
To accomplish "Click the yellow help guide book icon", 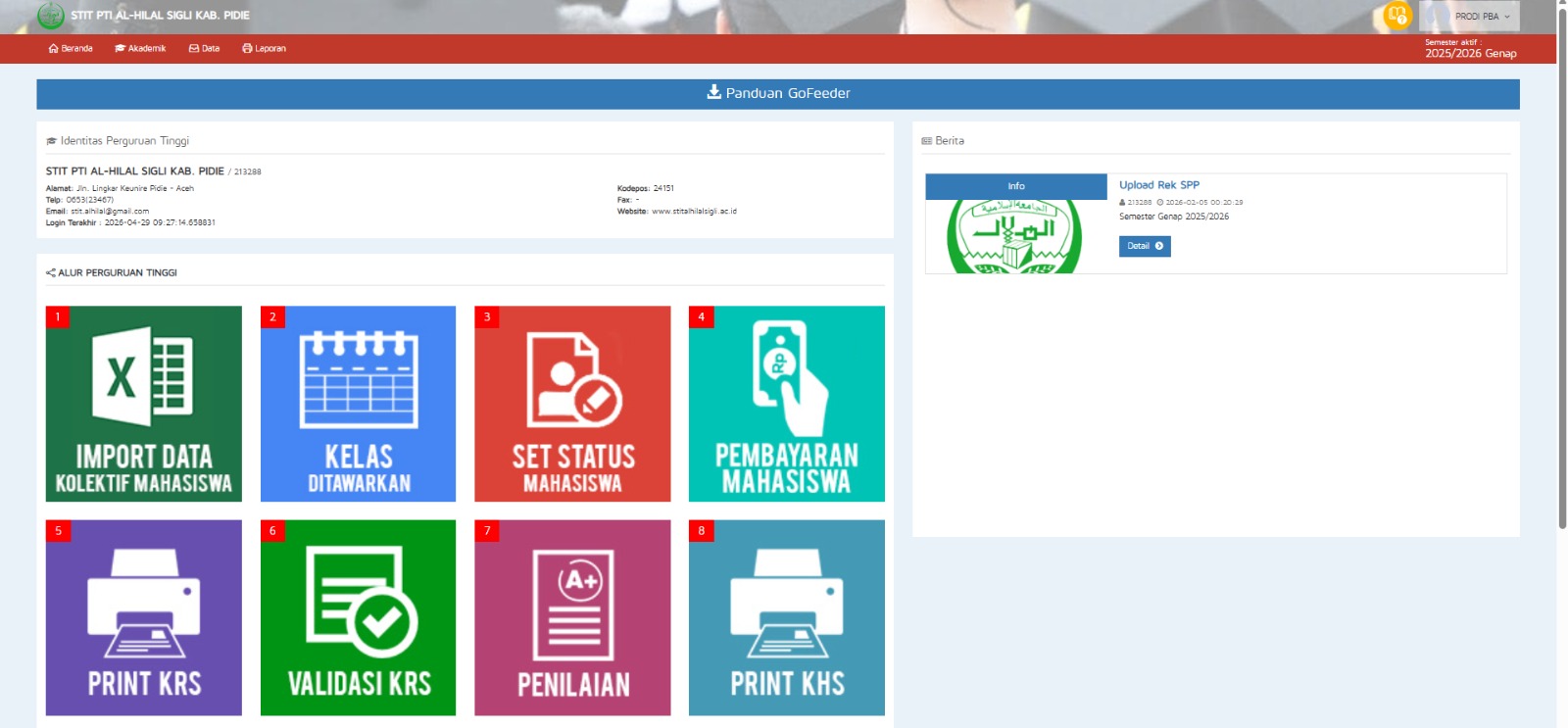I will (1396, 16).
